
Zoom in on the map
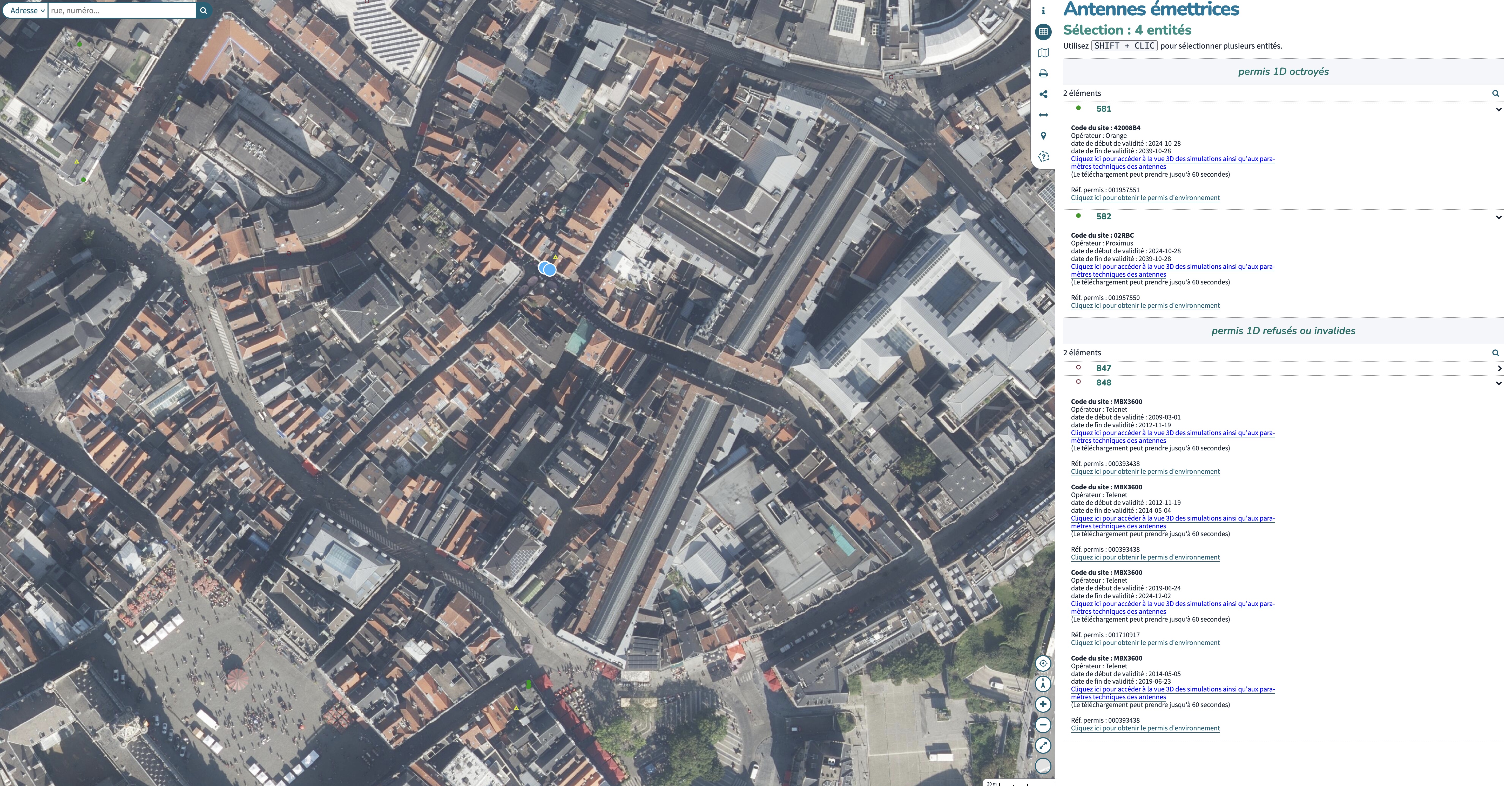(x=1043, y=704)
